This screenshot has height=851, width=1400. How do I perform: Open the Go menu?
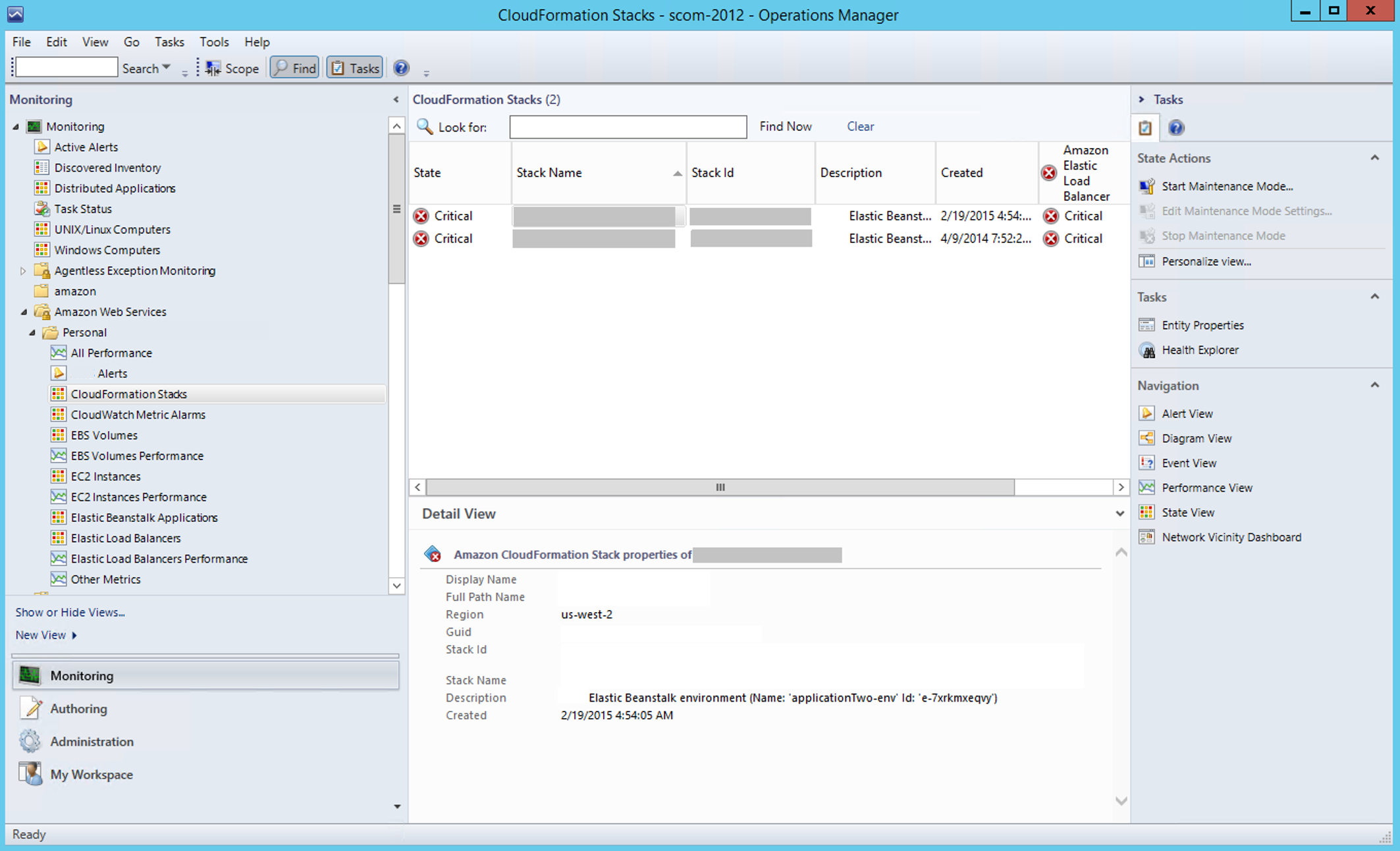(x=131, y=42)
